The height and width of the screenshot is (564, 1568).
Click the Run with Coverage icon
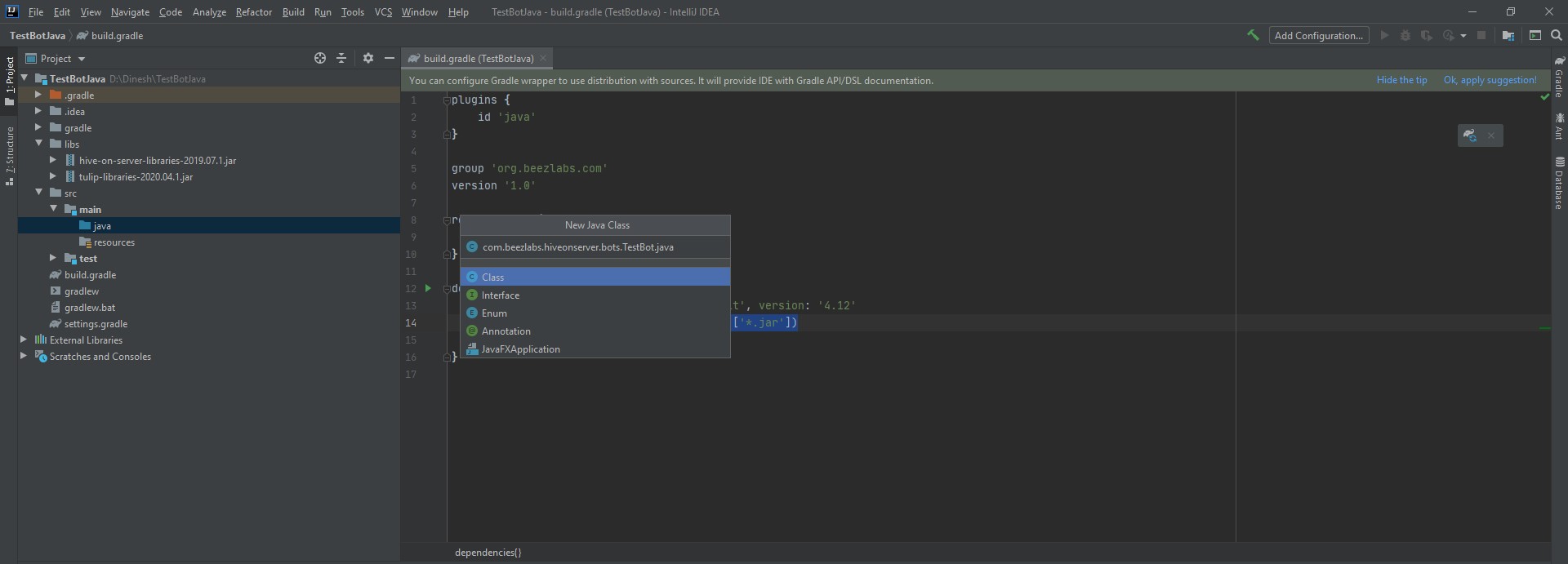pyautogui.click(x=1427, y=35)
